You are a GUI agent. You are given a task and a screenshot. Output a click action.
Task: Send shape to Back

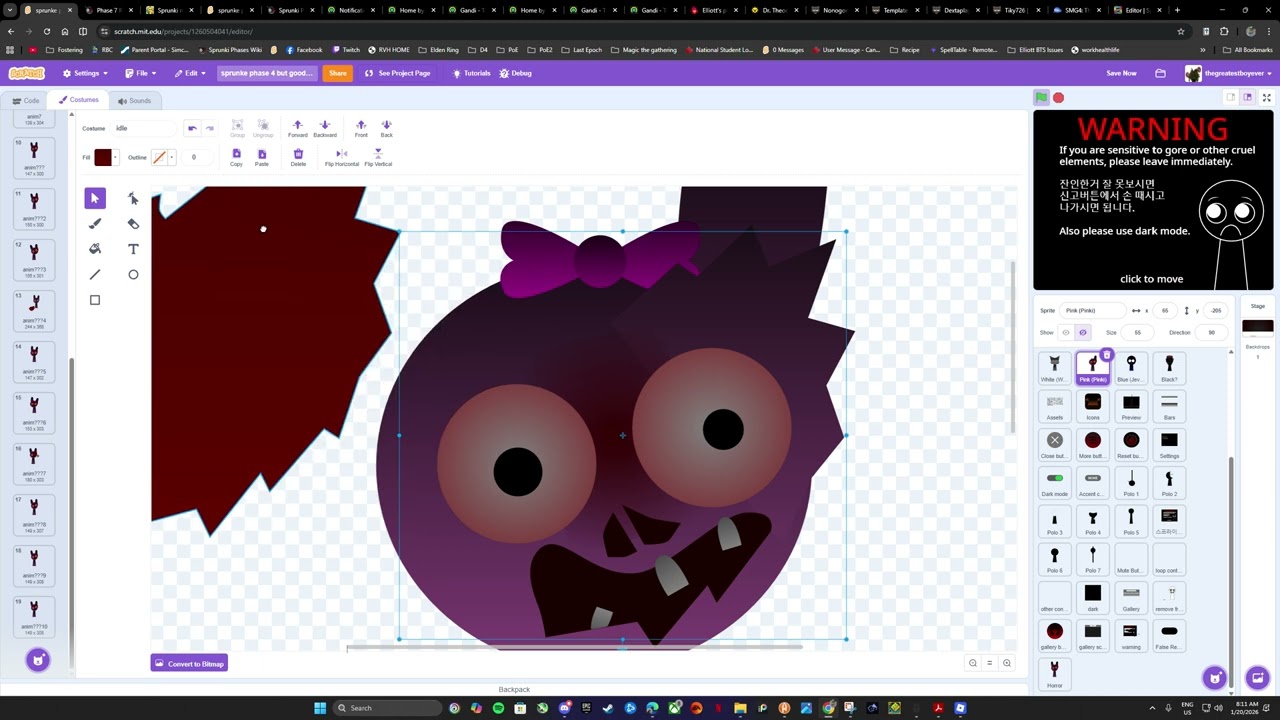[x=386, y=128]
